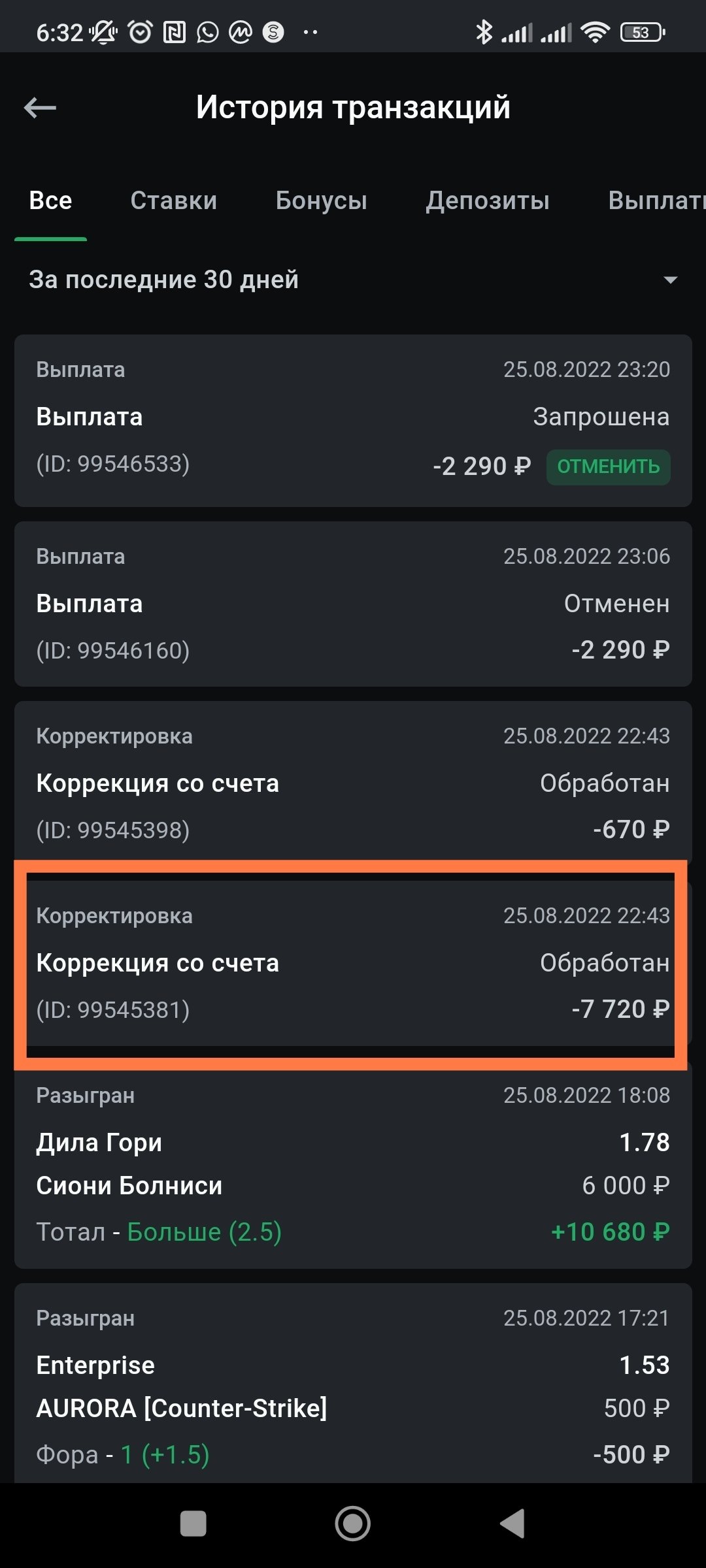Expand the period filter arrow

pyautogui.click(x=670, y=280)
